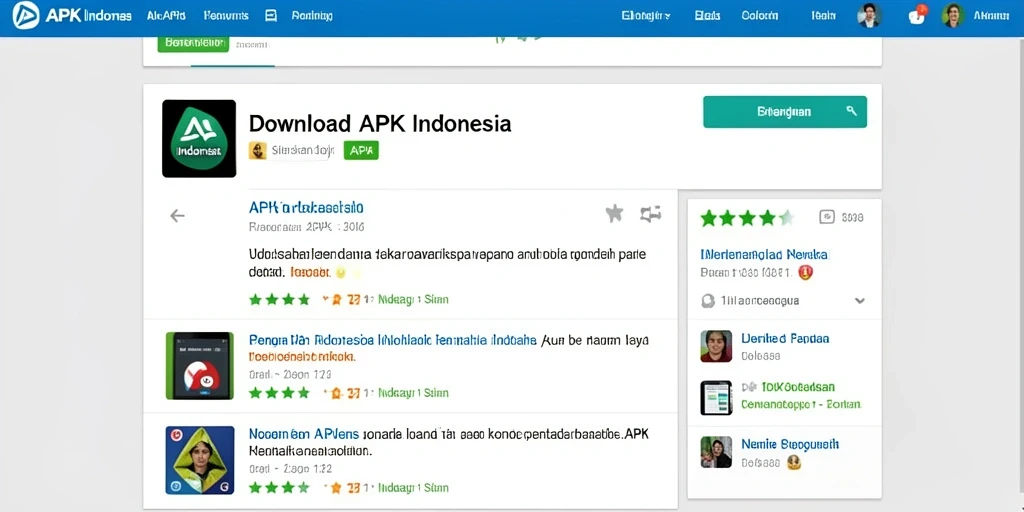Click the comment count icon in sidebar

[x=827, y=217]
